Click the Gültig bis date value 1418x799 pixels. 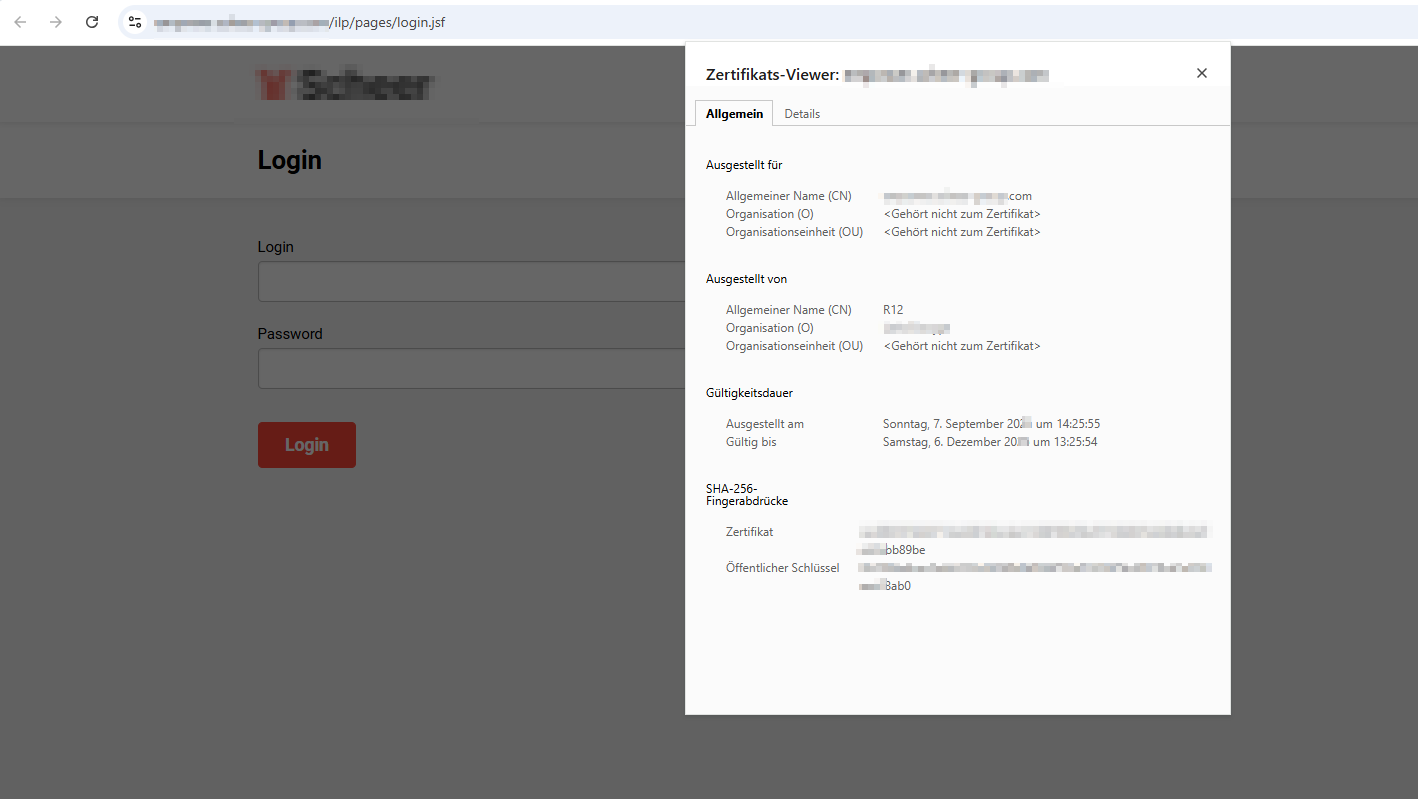tap(990, 442)
